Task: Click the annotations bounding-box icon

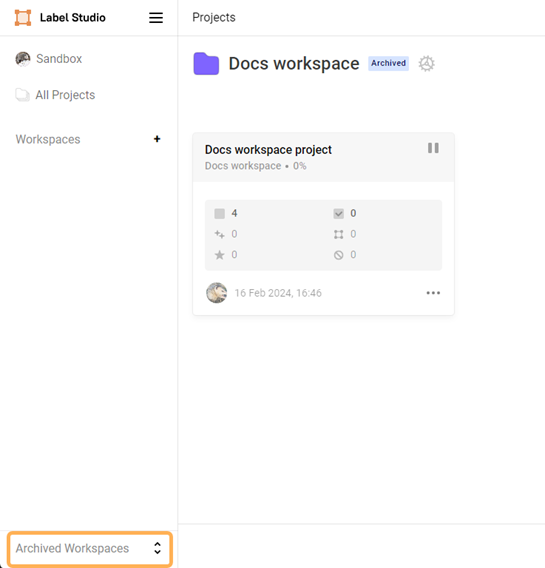Action: coord(338,234)
